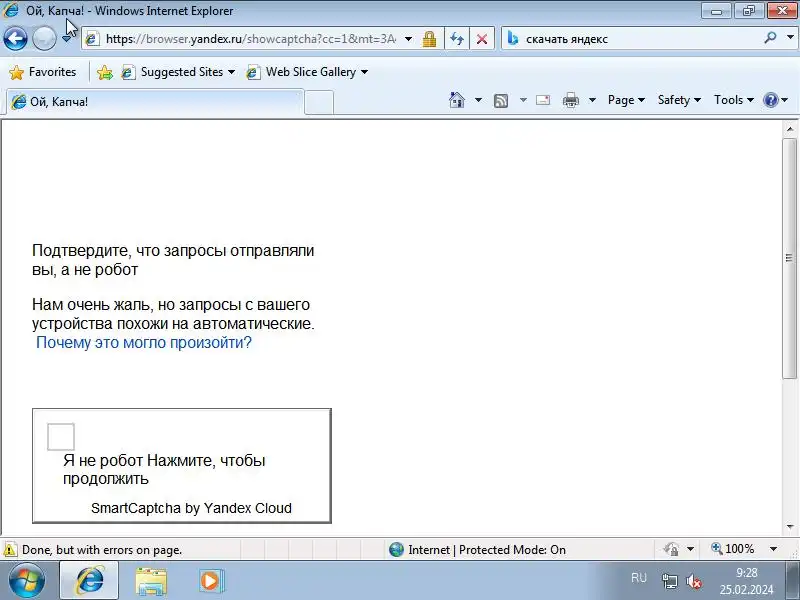Minimize the Internet Explorer window
800x600 pixels.
[716, 10]
